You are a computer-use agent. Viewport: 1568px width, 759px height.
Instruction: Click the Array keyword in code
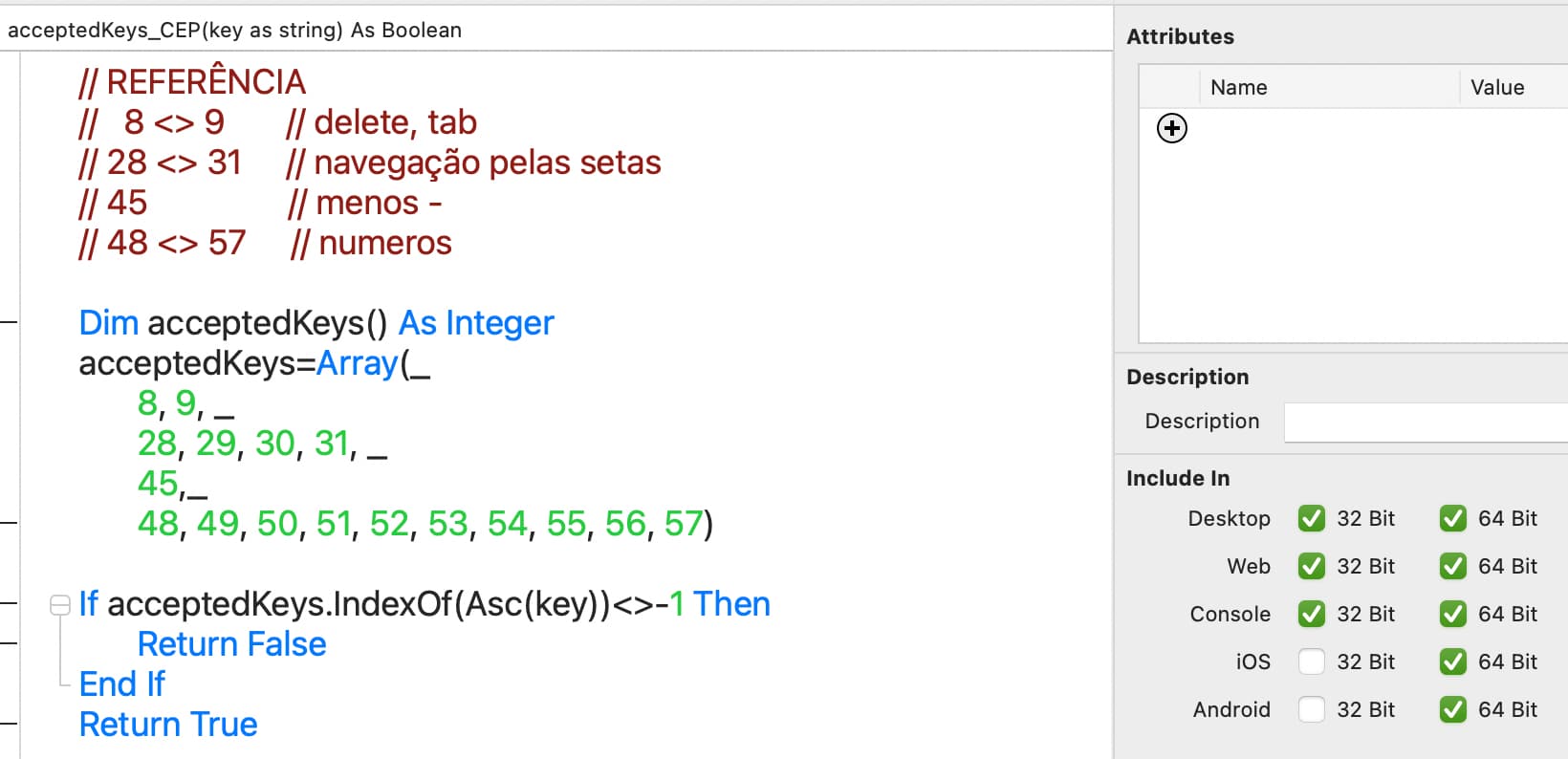click(357, 363)
